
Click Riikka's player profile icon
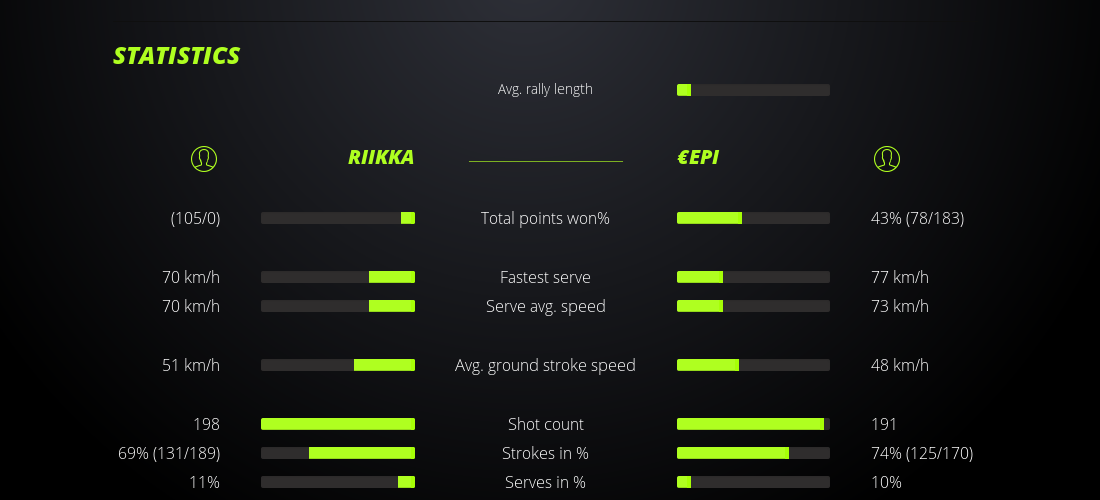pyautogui.click(x=204, y=159)
